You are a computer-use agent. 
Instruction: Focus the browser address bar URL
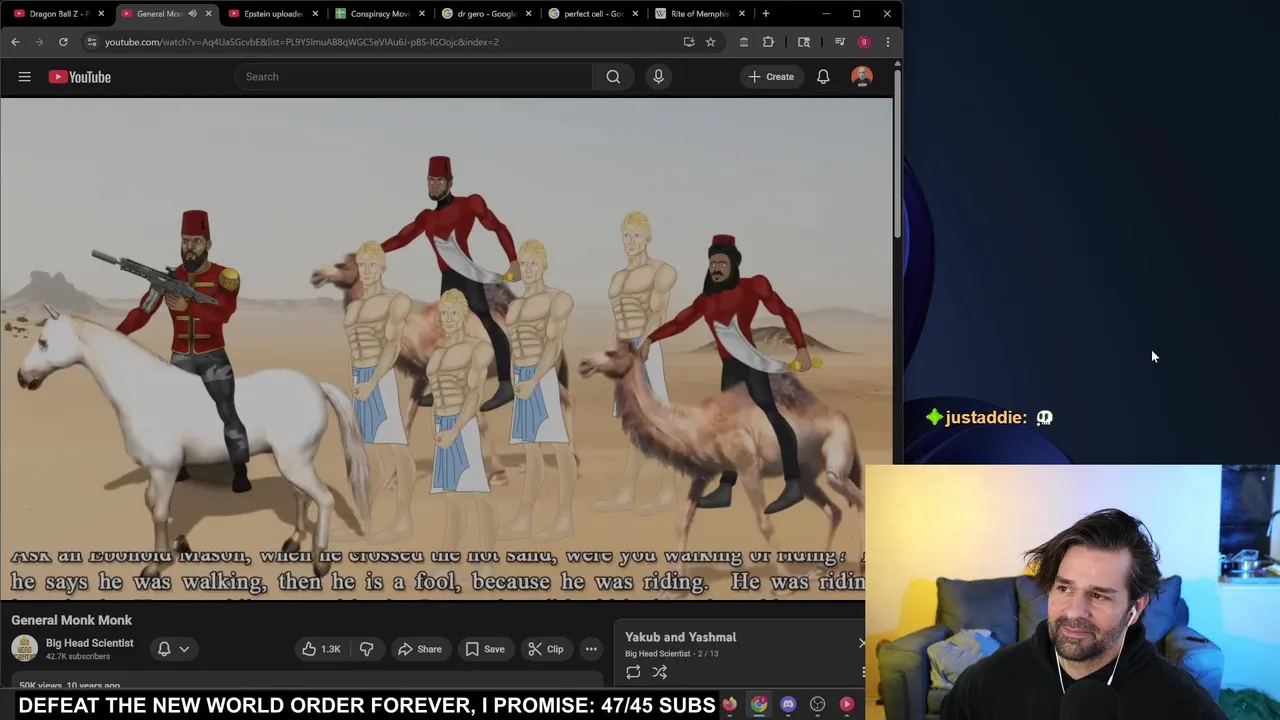coord(302,42)
